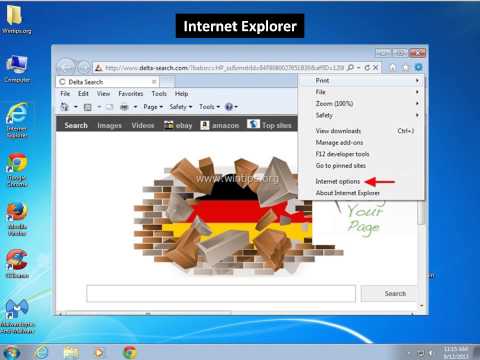Open the Wintips.org folder on desktop

pos(15,19)
